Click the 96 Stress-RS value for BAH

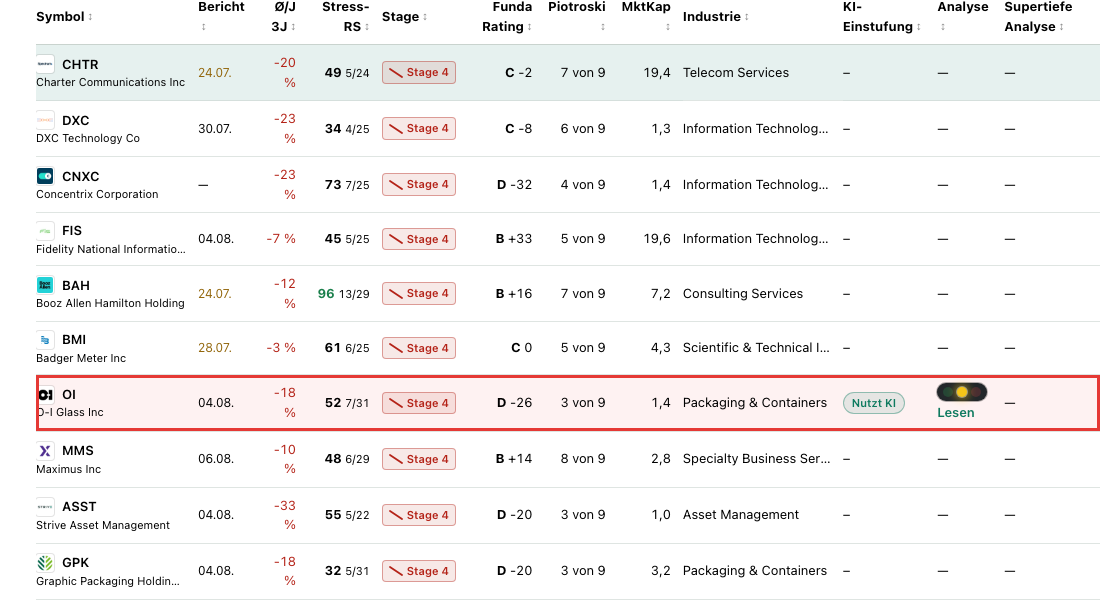pos(326,293)
